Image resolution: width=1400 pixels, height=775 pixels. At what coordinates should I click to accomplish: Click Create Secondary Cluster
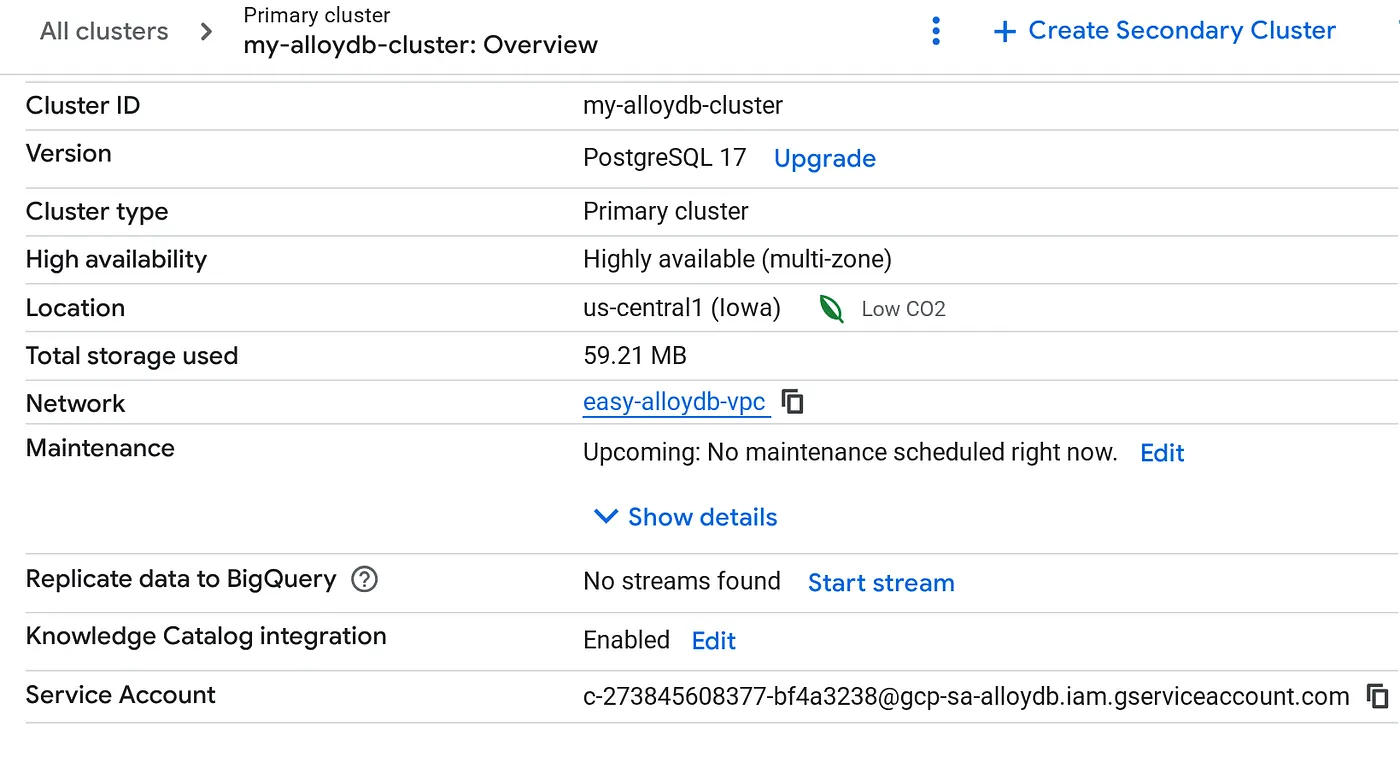pos(1164,31)
